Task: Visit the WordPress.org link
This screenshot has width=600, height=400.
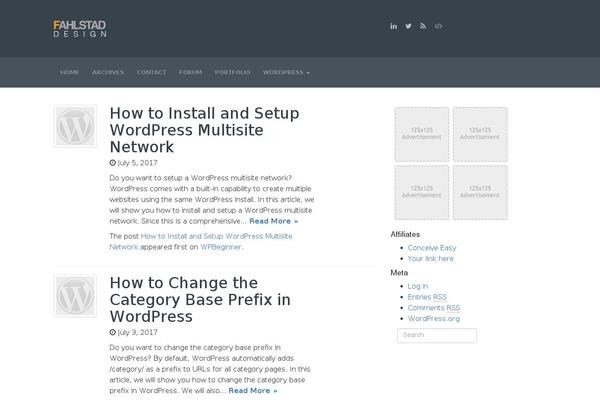Action: (434, 318)
